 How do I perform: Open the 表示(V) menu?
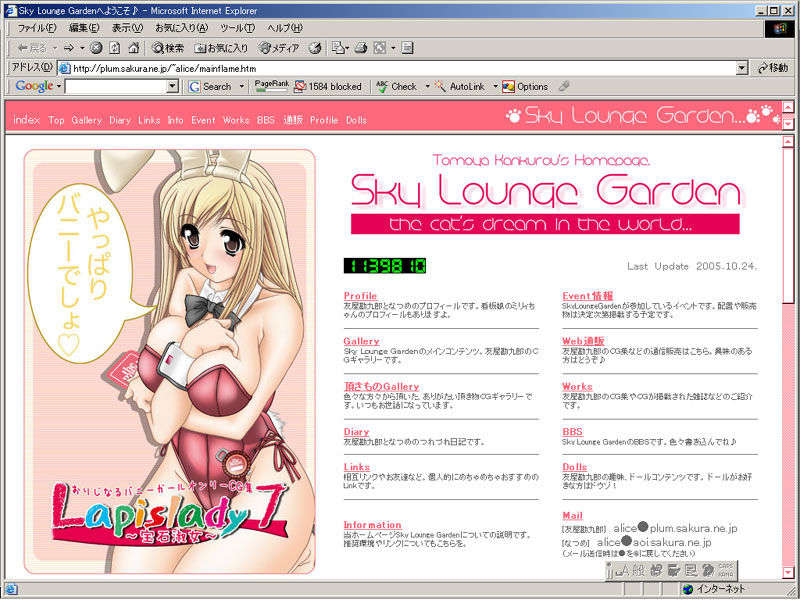pyautogui.click(x=127, y=28)
